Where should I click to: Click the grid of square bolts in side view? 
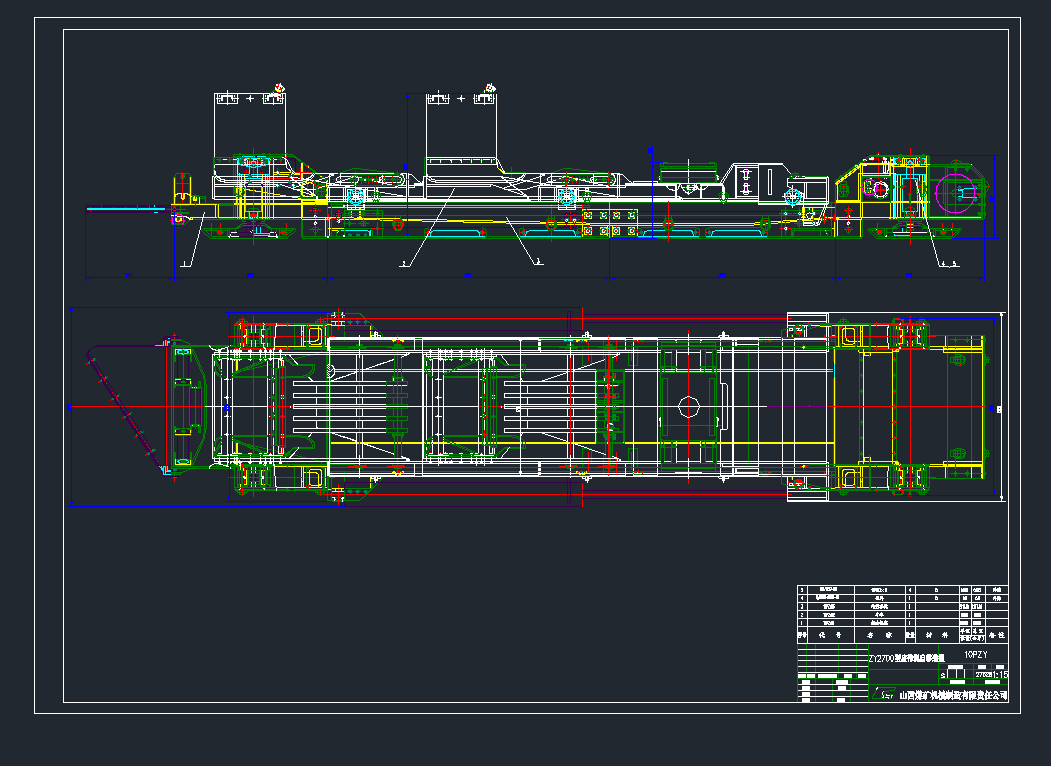[609, 223]
